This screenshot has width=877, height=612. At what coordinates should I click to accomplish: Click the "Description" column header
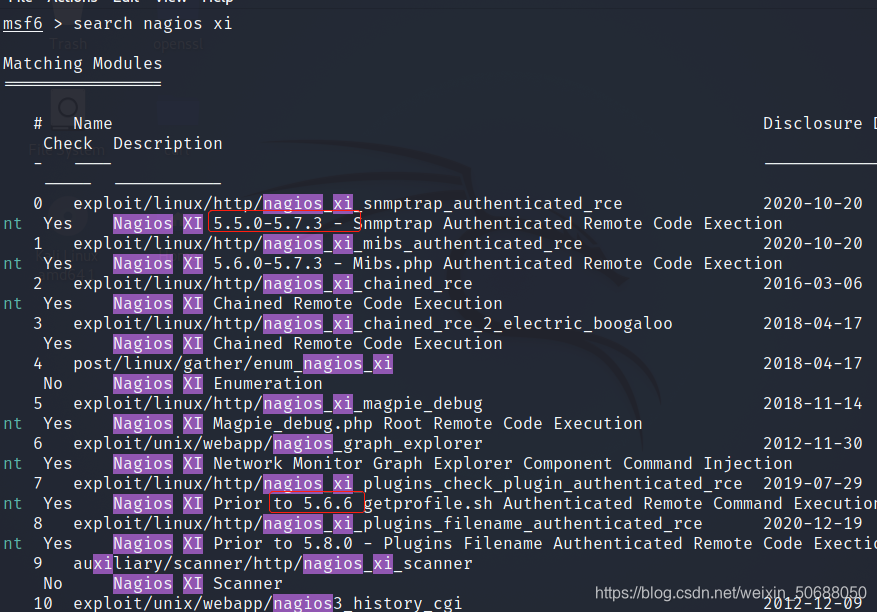[x=168, y=144]
